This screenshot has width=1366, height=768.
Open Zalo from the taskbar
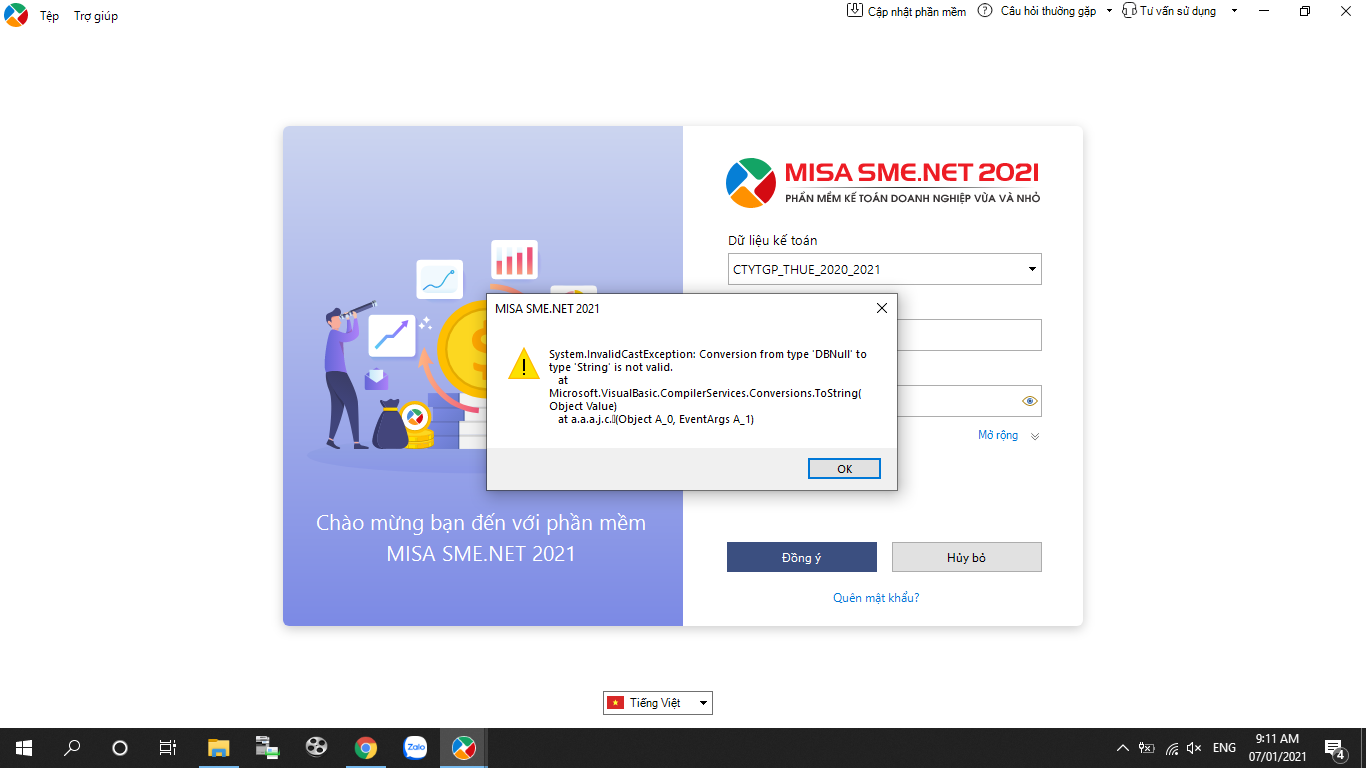coord(414,748)
